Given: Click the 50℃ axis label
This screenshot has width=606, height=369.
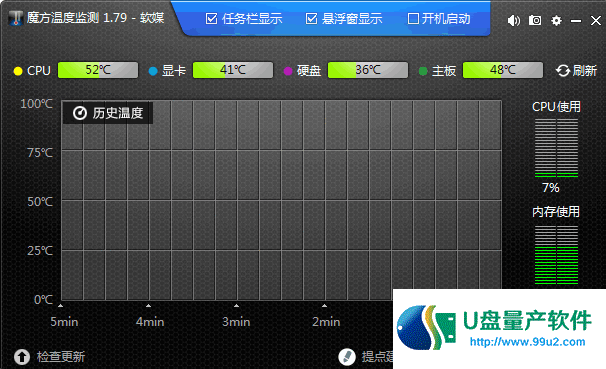Looking at the screenshot, I should [x=40, y=202].
